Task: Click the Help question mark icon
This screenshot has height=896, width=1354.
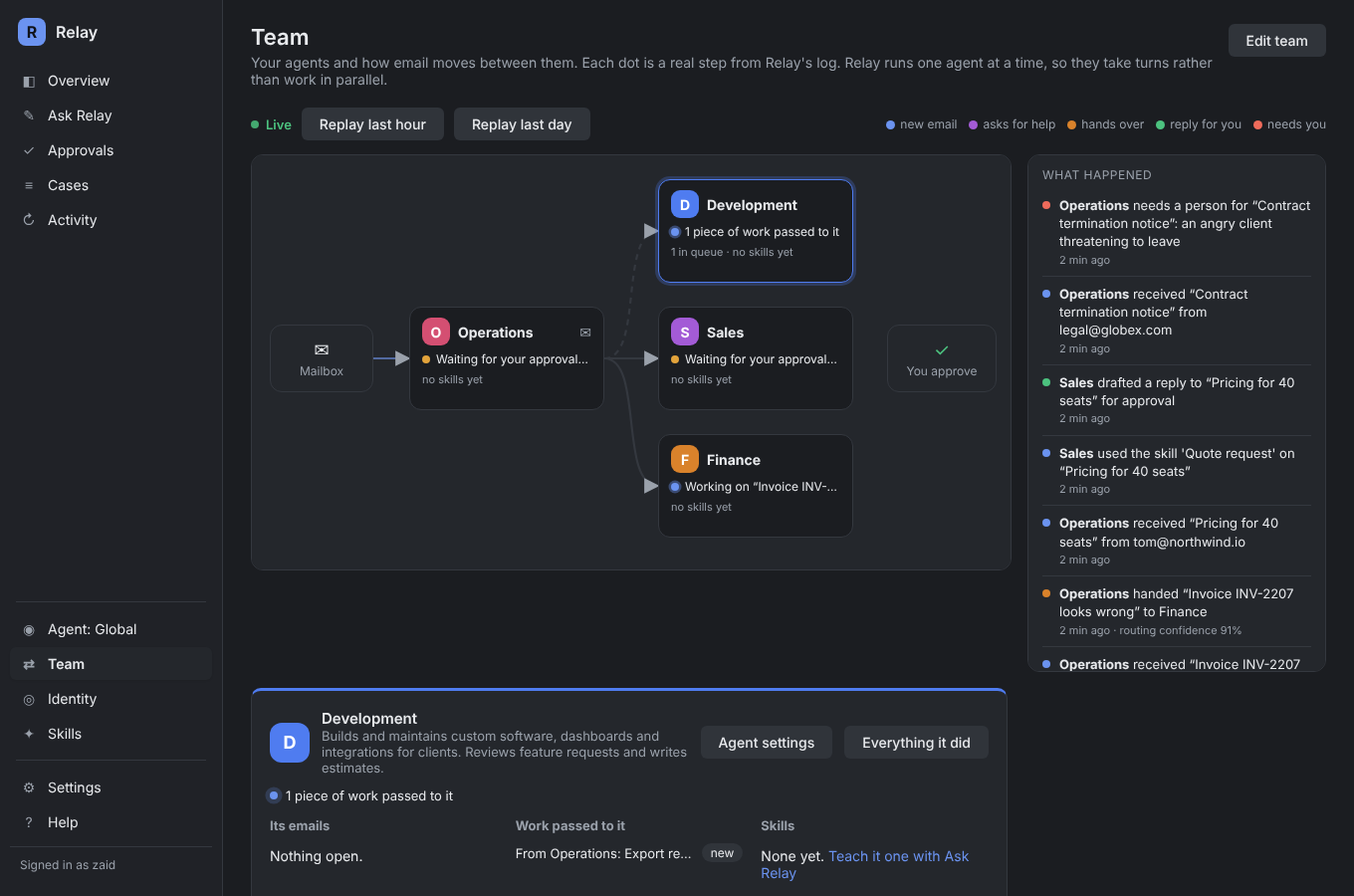Action: coord(29,822)
